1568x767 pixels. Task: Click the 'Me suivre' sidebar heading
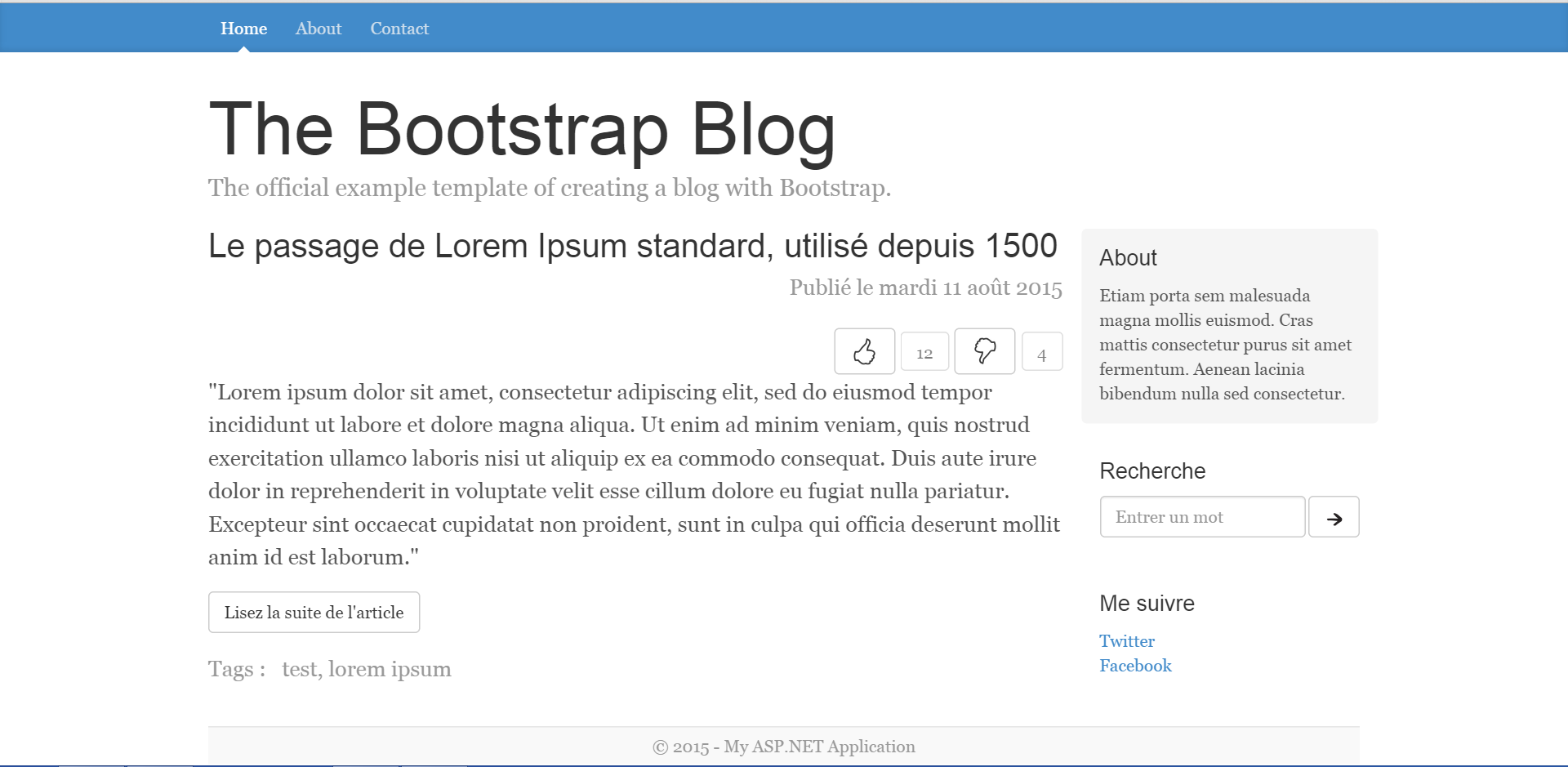[x=1147, y=604]
